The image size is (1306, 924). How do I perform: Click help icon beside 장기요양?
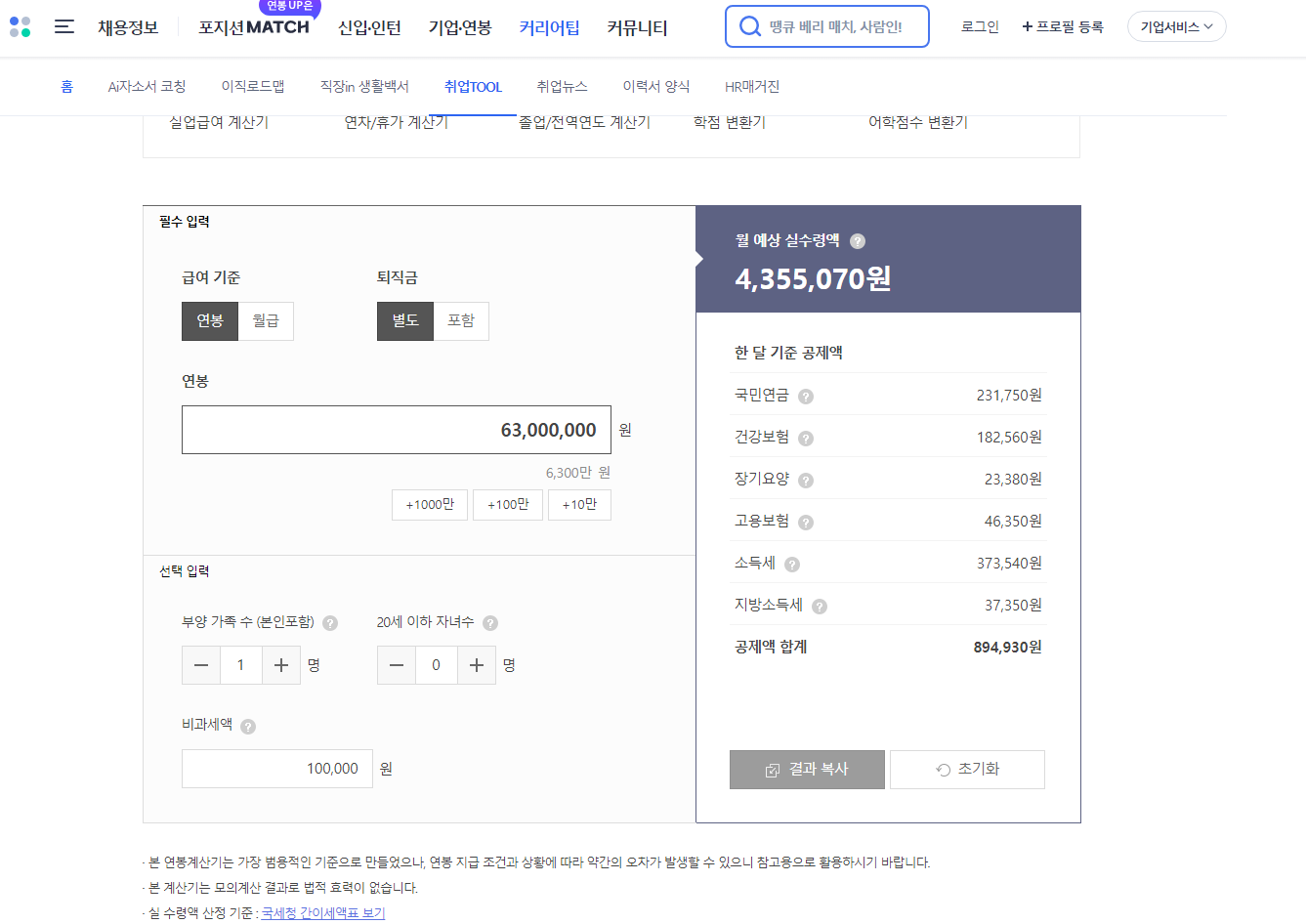coord(806,481)
